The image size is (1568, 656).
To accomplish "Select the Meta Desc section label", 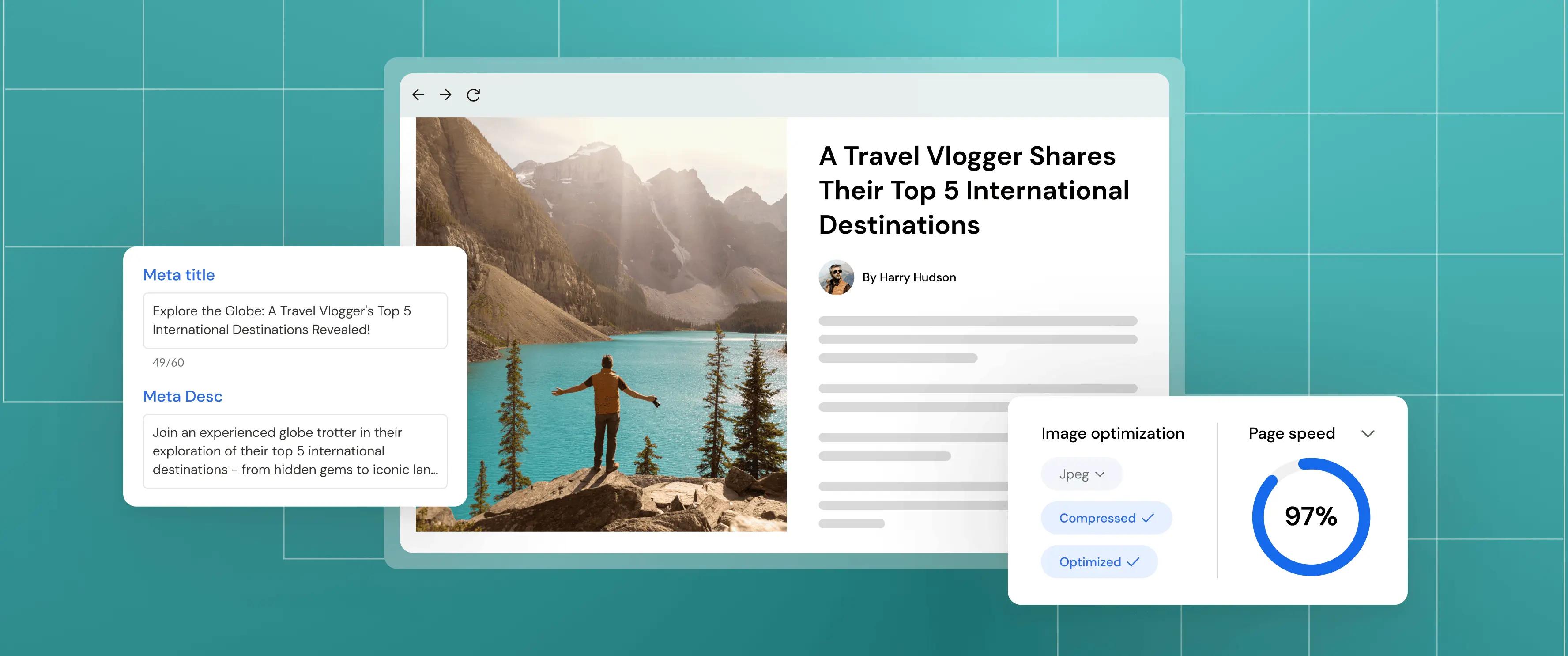I will tap(183, 396).
